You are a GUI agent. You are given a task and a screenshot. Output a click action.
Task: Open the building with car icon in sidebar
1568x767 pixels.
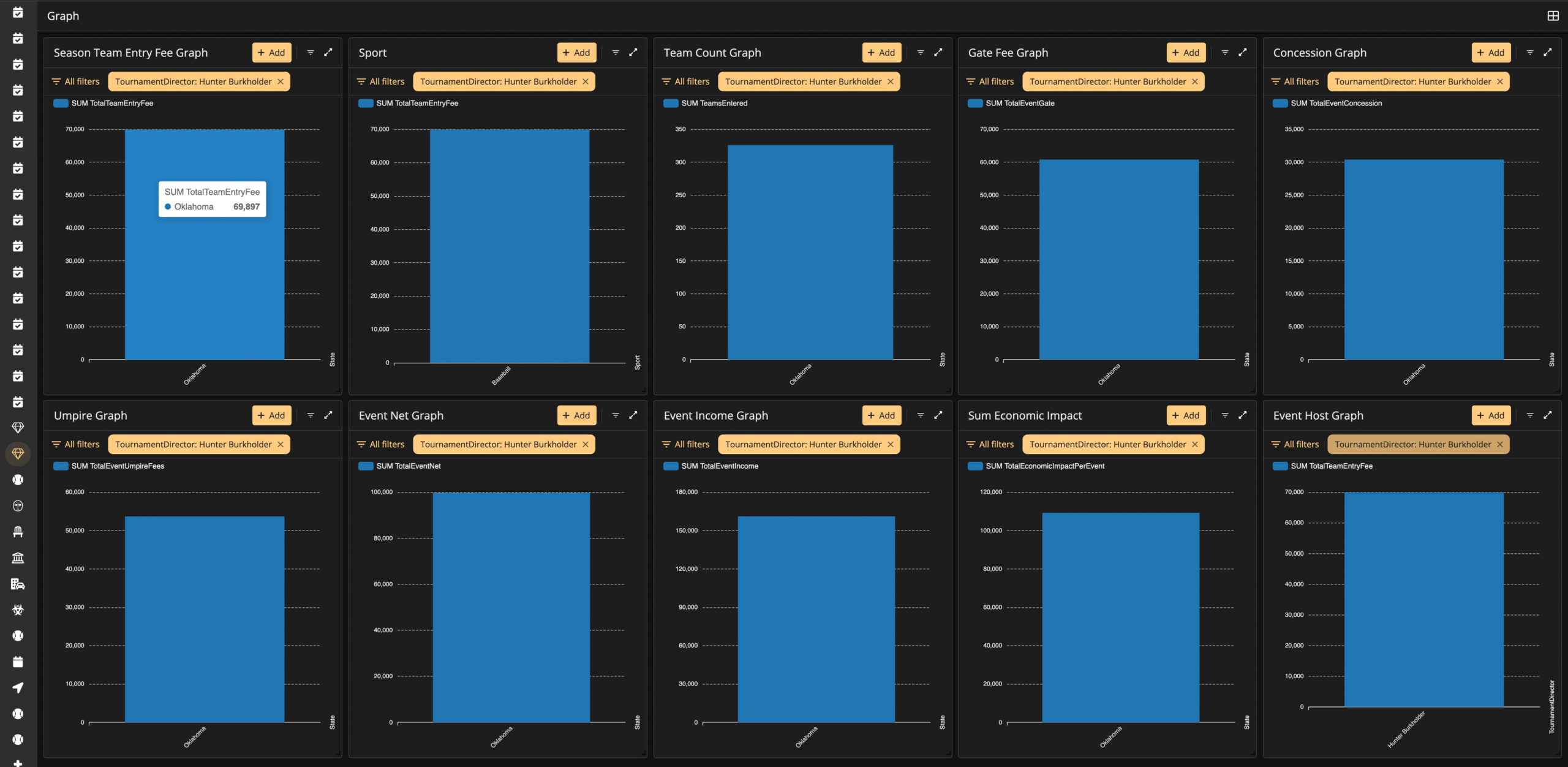point(18,584)
